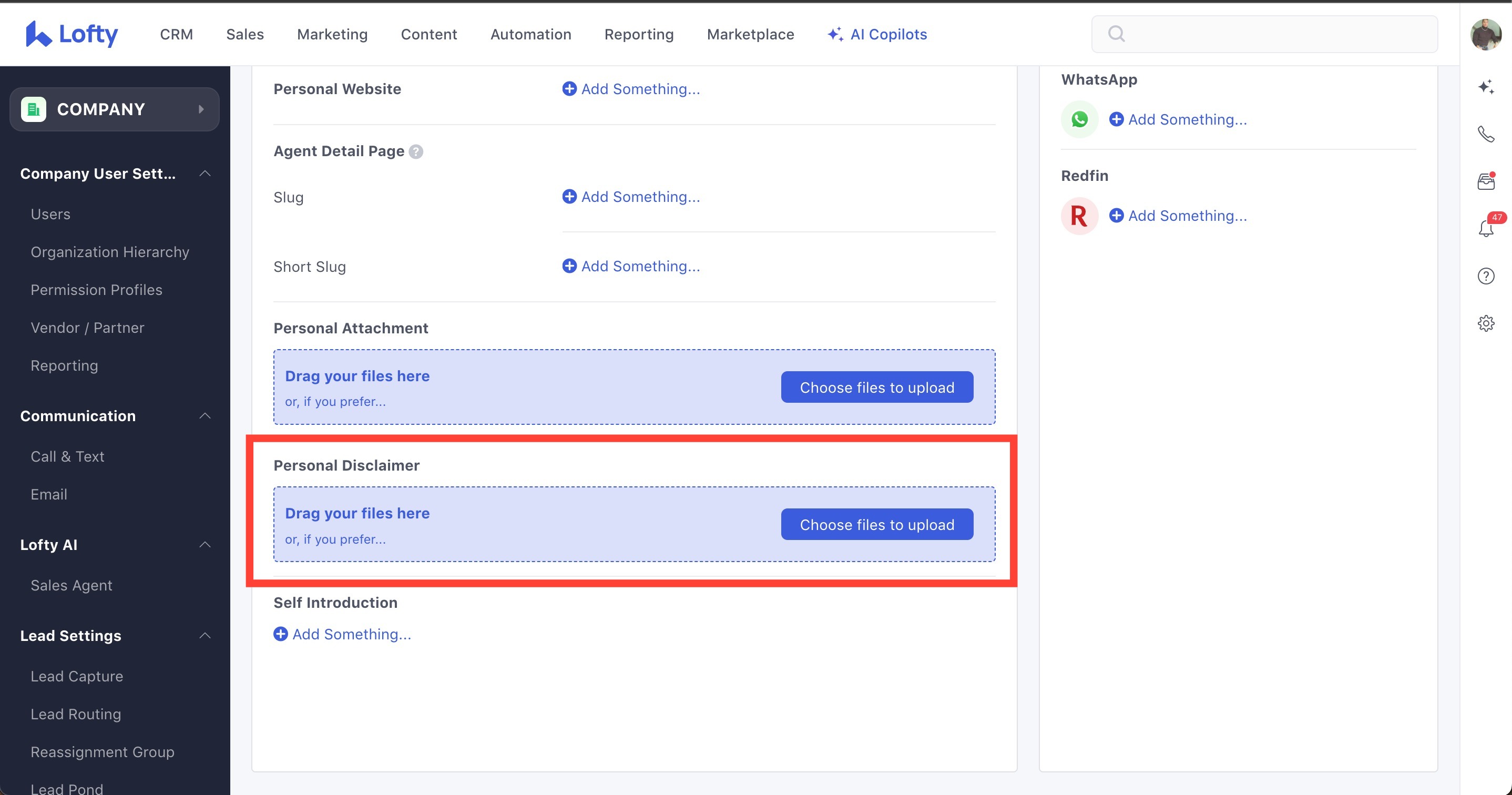
Task: Click the search magnifier icon
Action: pos(1117,34)
